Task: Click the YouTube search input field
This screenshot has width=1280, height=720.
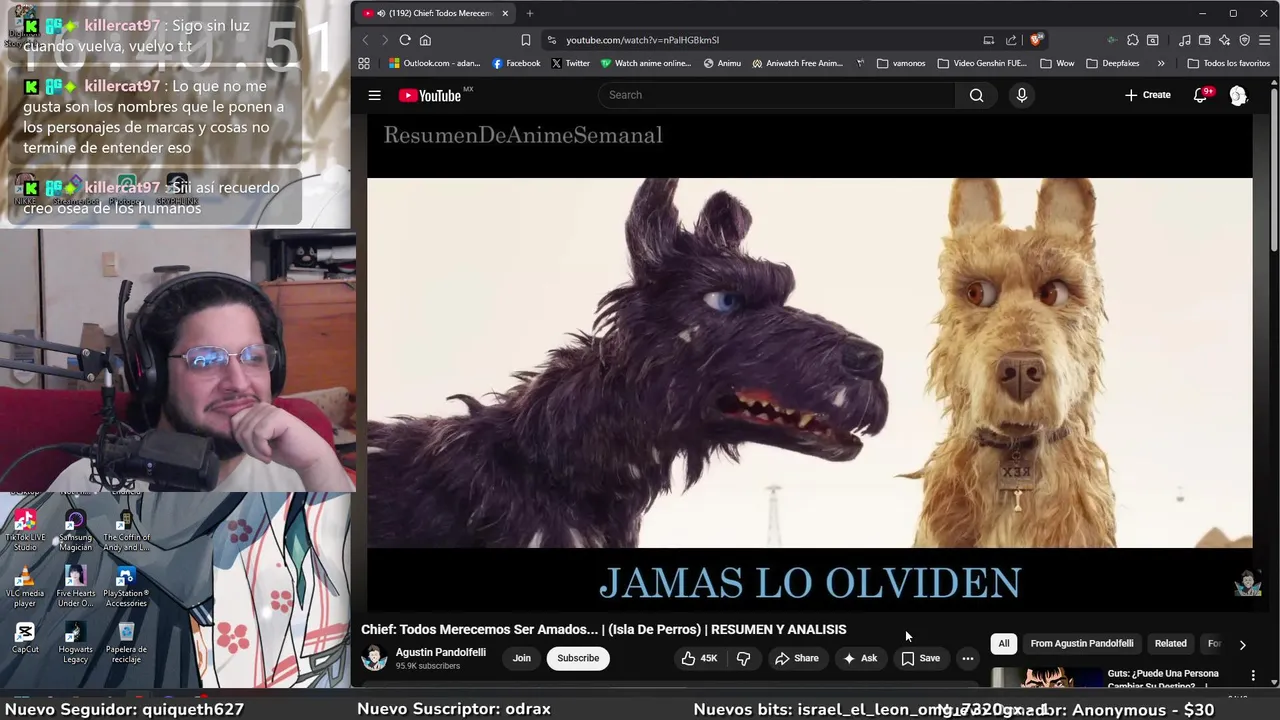Action: pyautogui.click(x=777, y=95)
